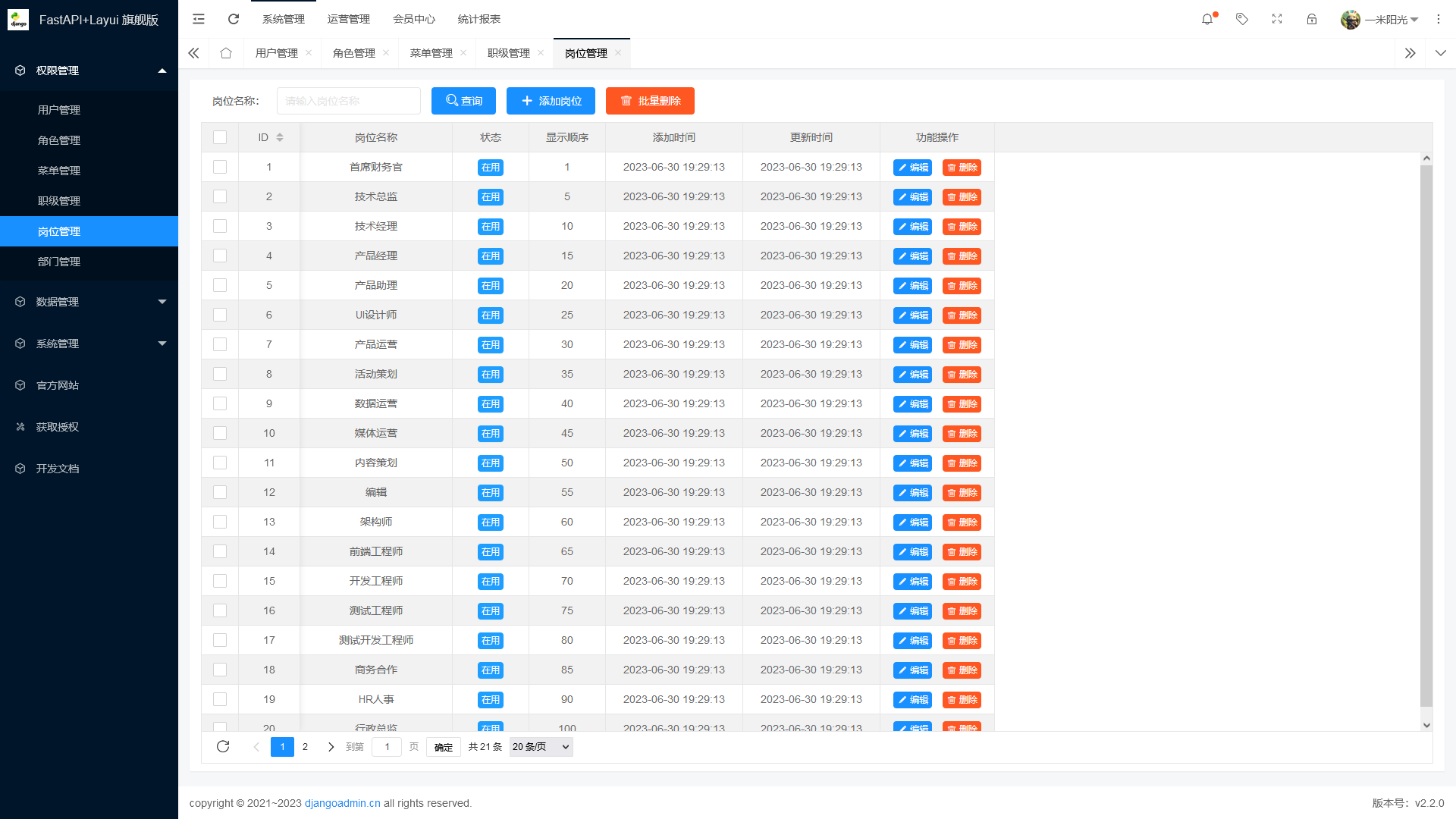
Task: Click the 添加岗位 button
Action: 551,100
